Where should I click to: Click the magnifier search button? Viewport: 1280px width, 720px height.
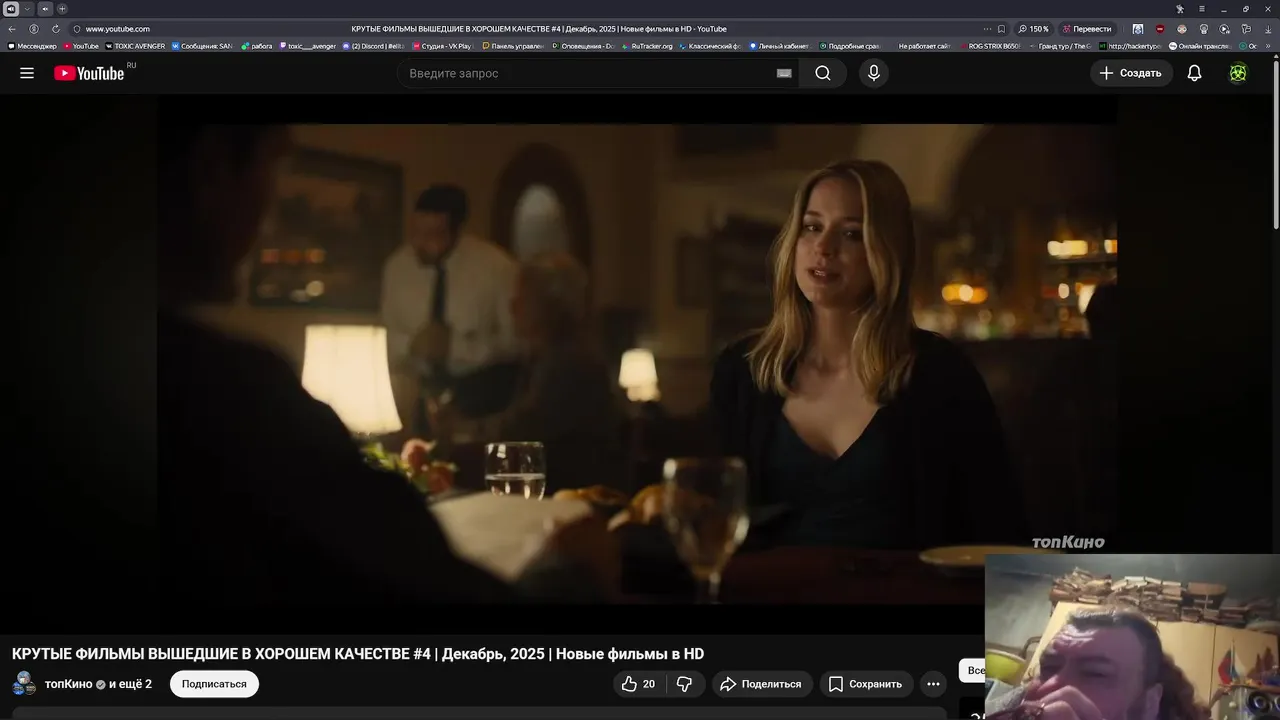pos(823,73)
